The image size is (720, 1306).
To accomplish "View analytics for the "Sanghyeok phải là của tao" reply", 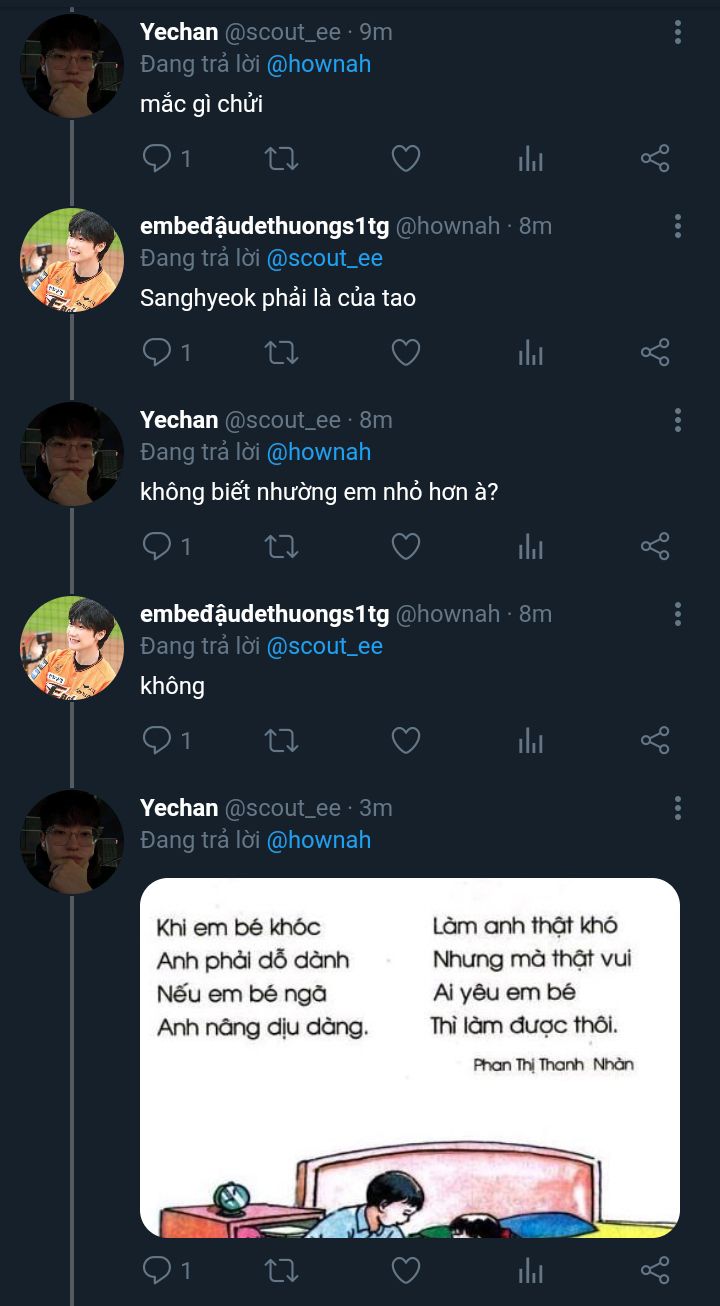I will pos(531,352).
